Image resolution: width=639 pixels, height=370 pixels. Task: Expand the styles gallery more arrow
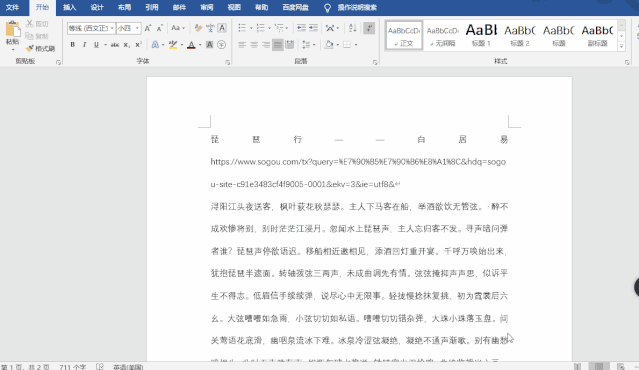tap(621, 46)
